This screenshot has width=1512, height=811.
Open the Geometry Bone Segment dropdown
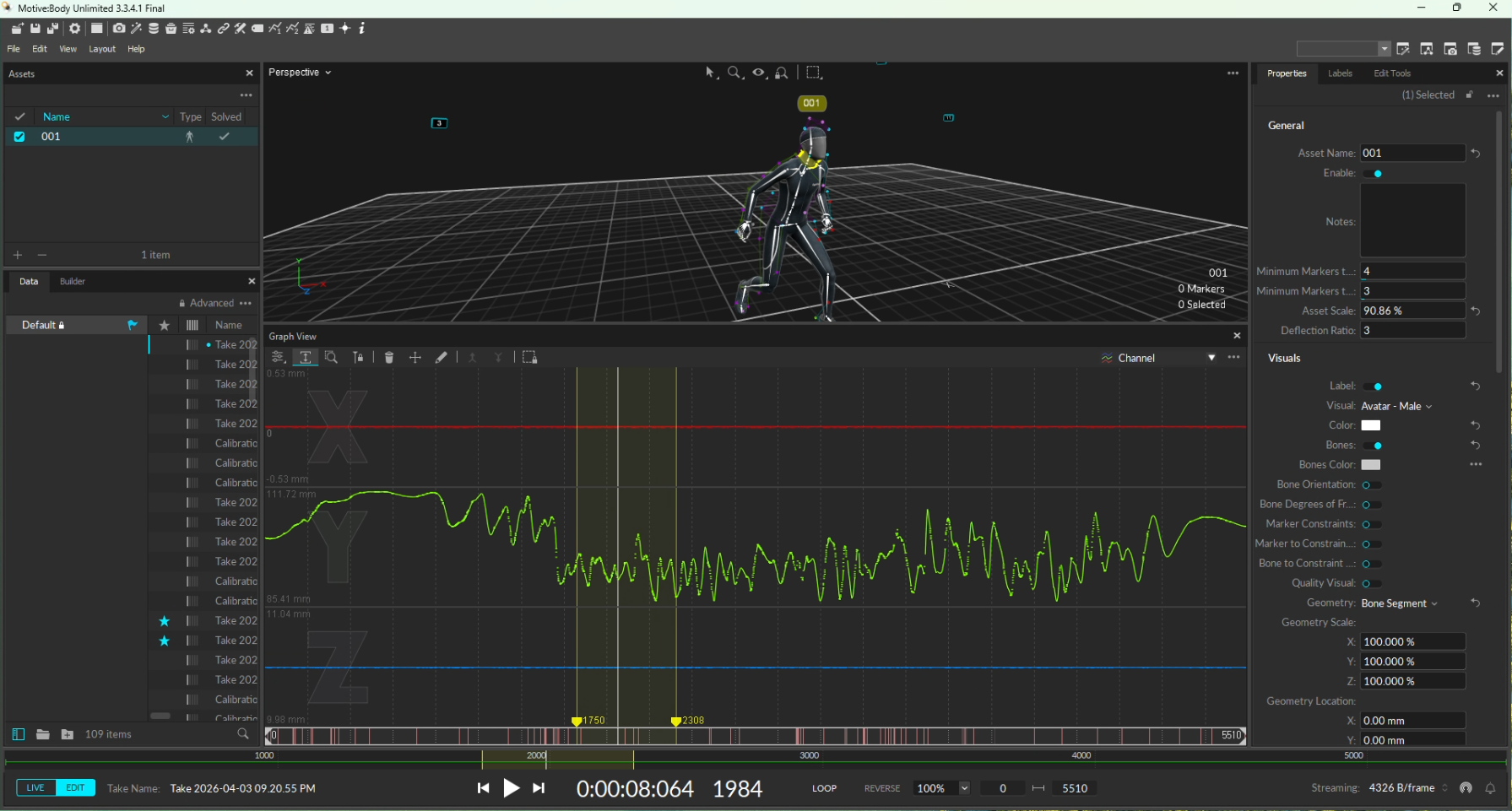click(x=1399, y=603)
